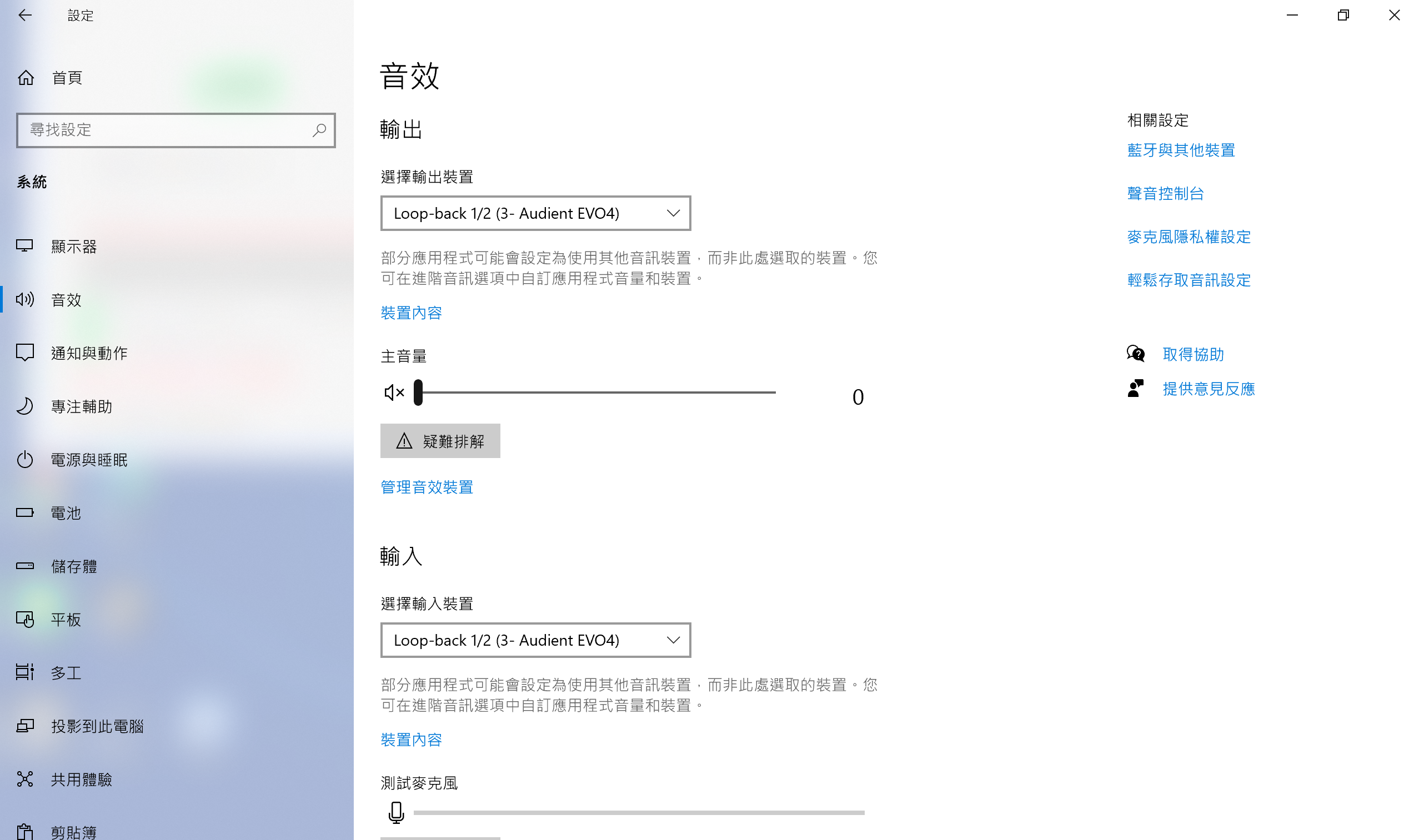Screen dimensions: 1409x840
Task: Click the 投影到此電腦 projecting icon
Action: point(24,726)
